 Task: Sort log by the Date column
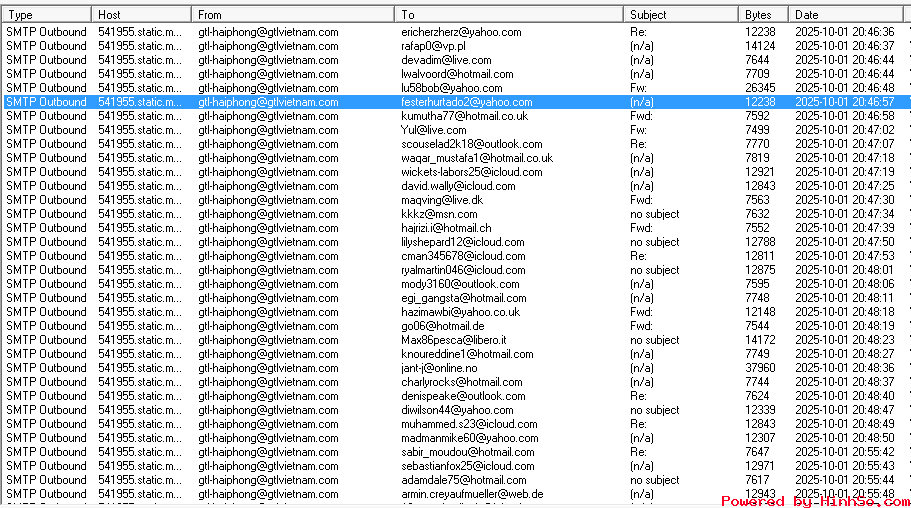848,15
